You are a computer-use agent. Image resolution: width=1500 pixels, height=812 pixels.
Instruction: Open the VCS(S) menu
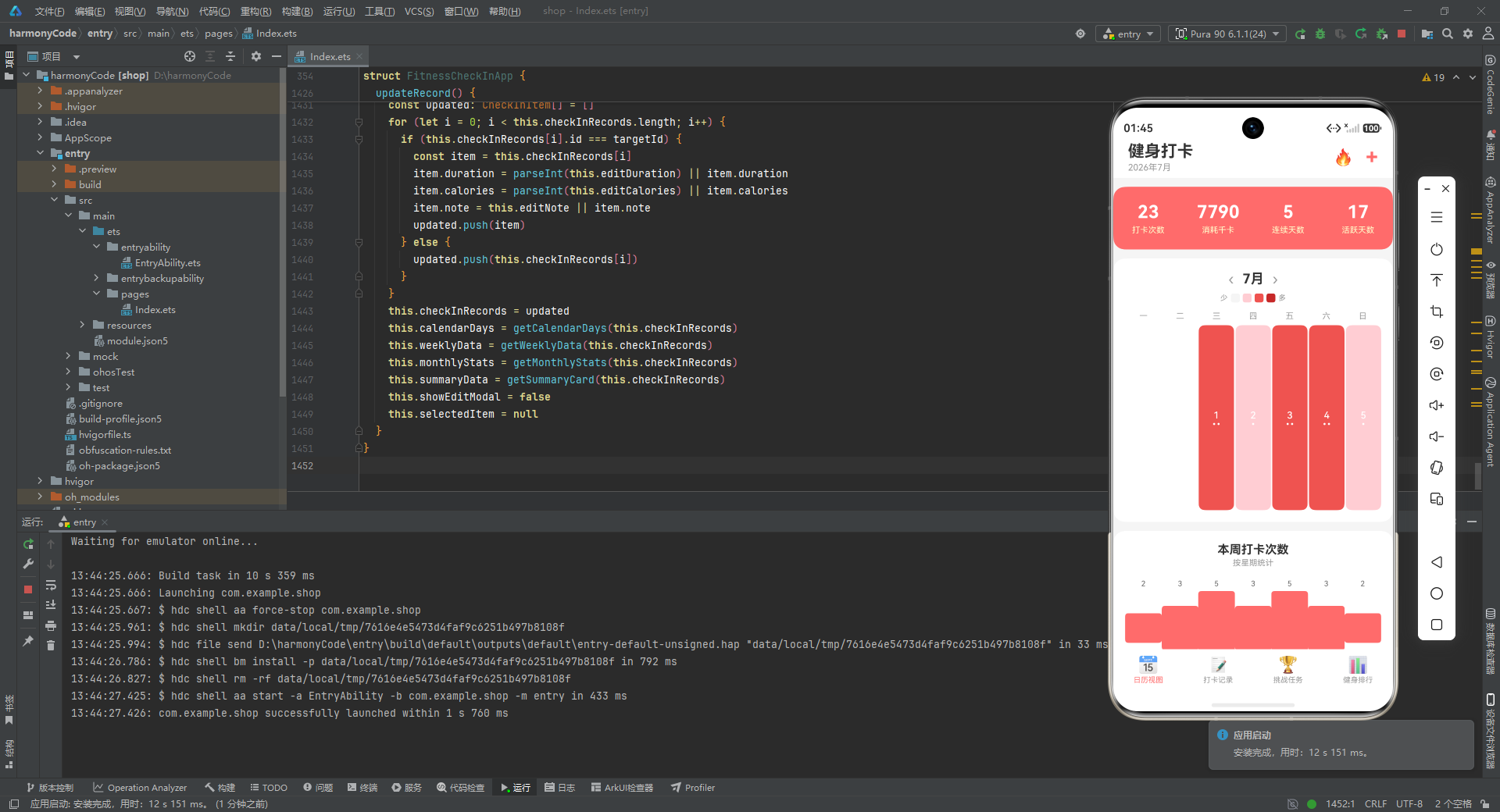click(419, 11)
